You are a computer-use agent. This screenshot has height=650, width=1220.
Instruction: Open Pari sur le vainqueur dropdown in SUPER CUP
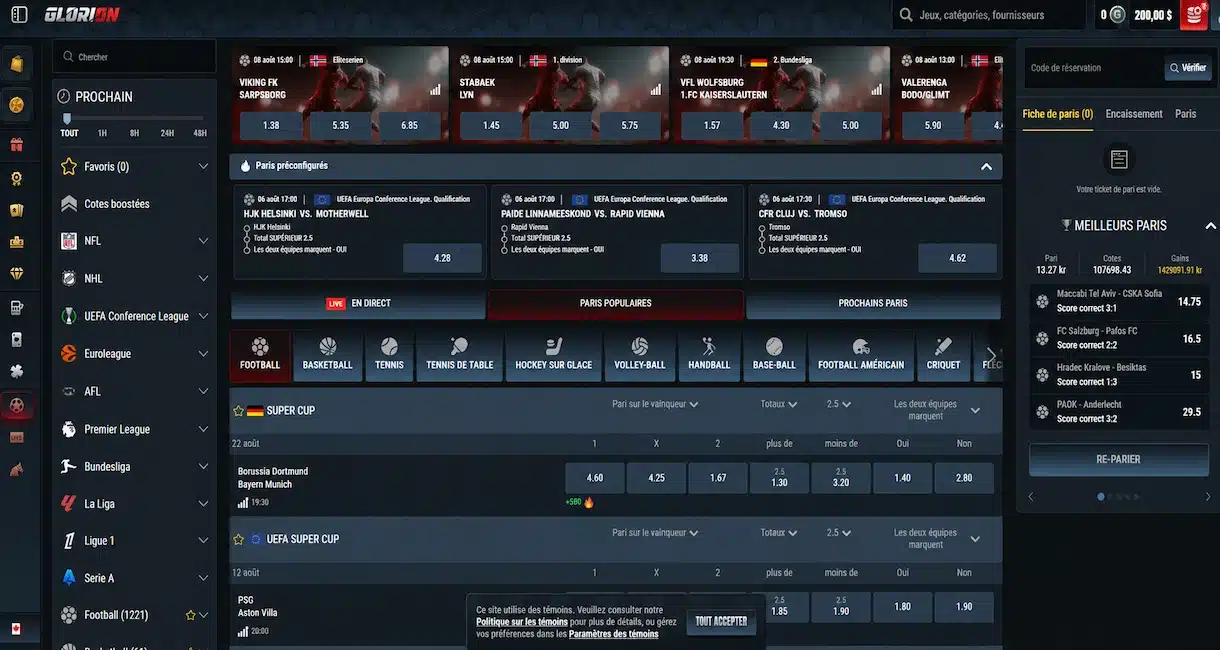(x=655, y=405)
